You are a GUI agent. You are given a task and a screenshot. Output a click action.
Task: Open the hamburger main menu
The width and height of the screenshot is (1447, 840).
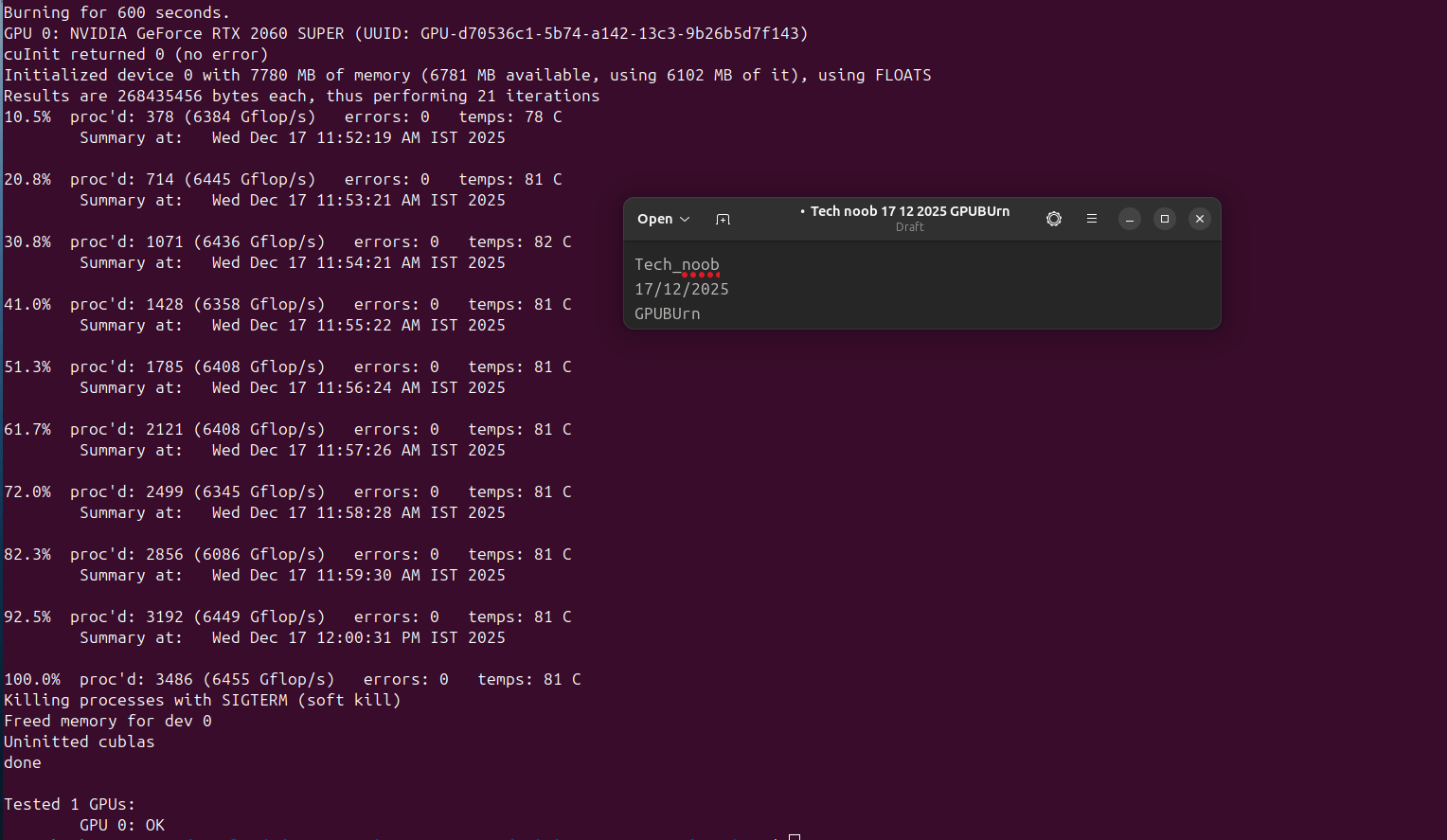pos(1091,219)
